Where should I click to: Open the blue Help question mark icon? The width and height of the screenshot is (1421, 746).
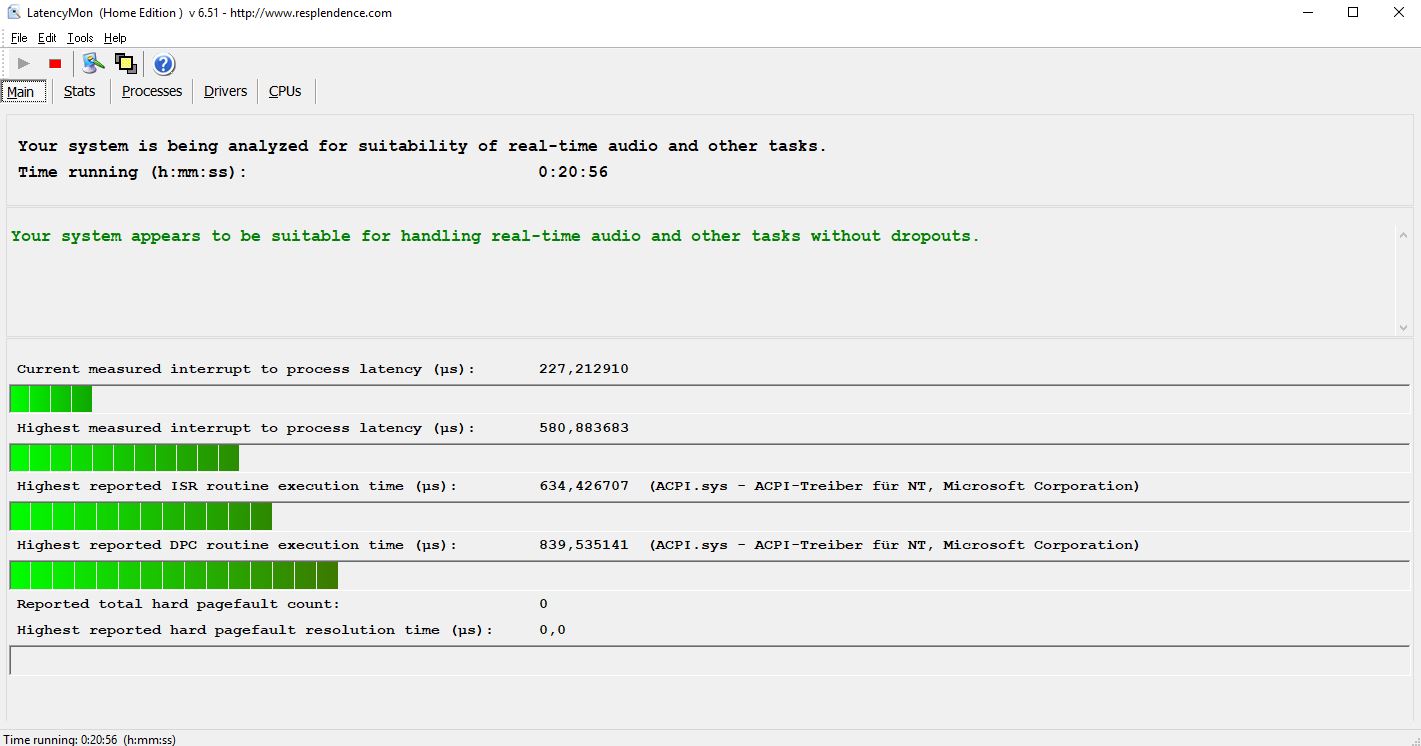pos(164,64)
